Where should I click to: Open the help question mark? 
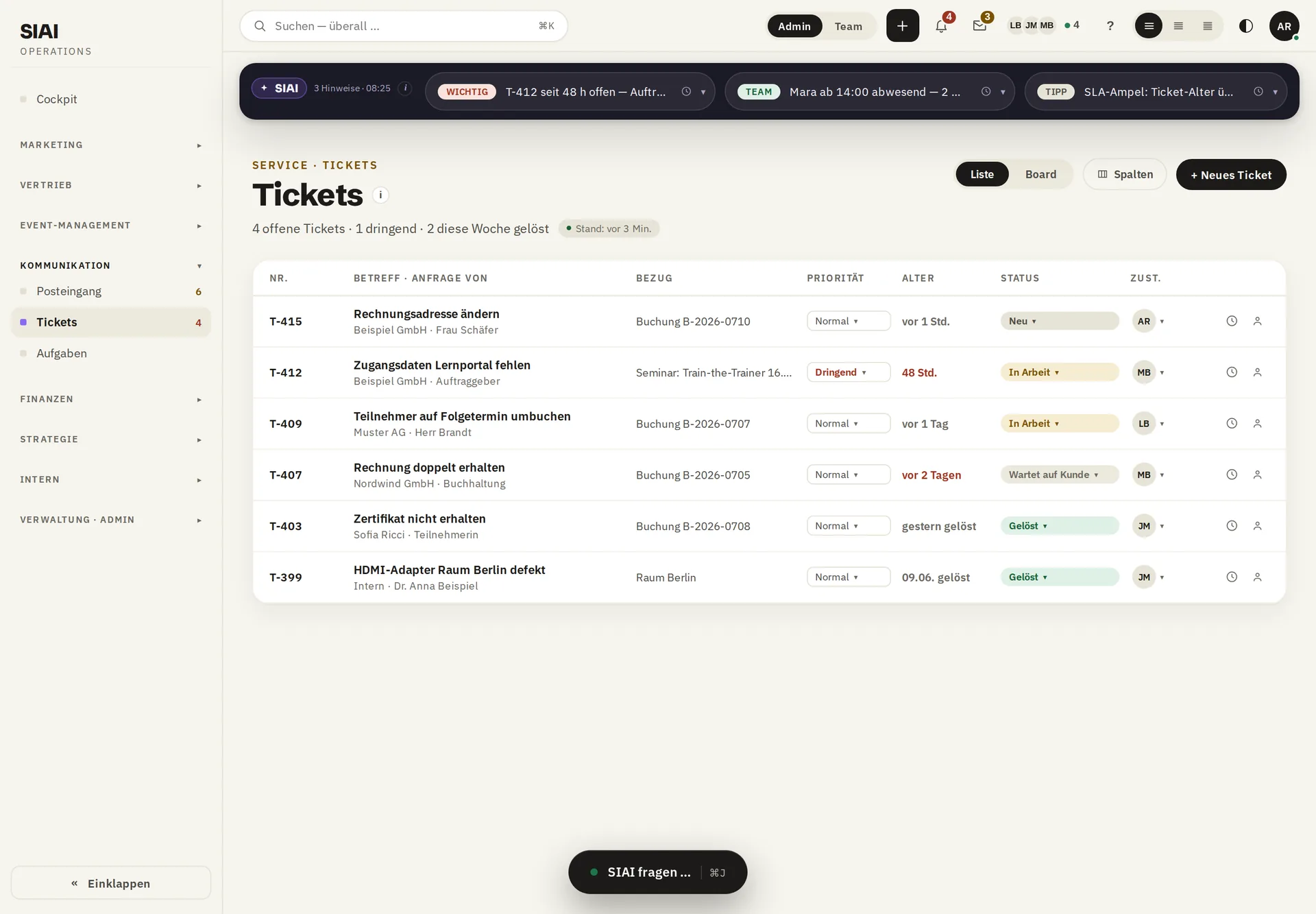[x=1110, y=26]
